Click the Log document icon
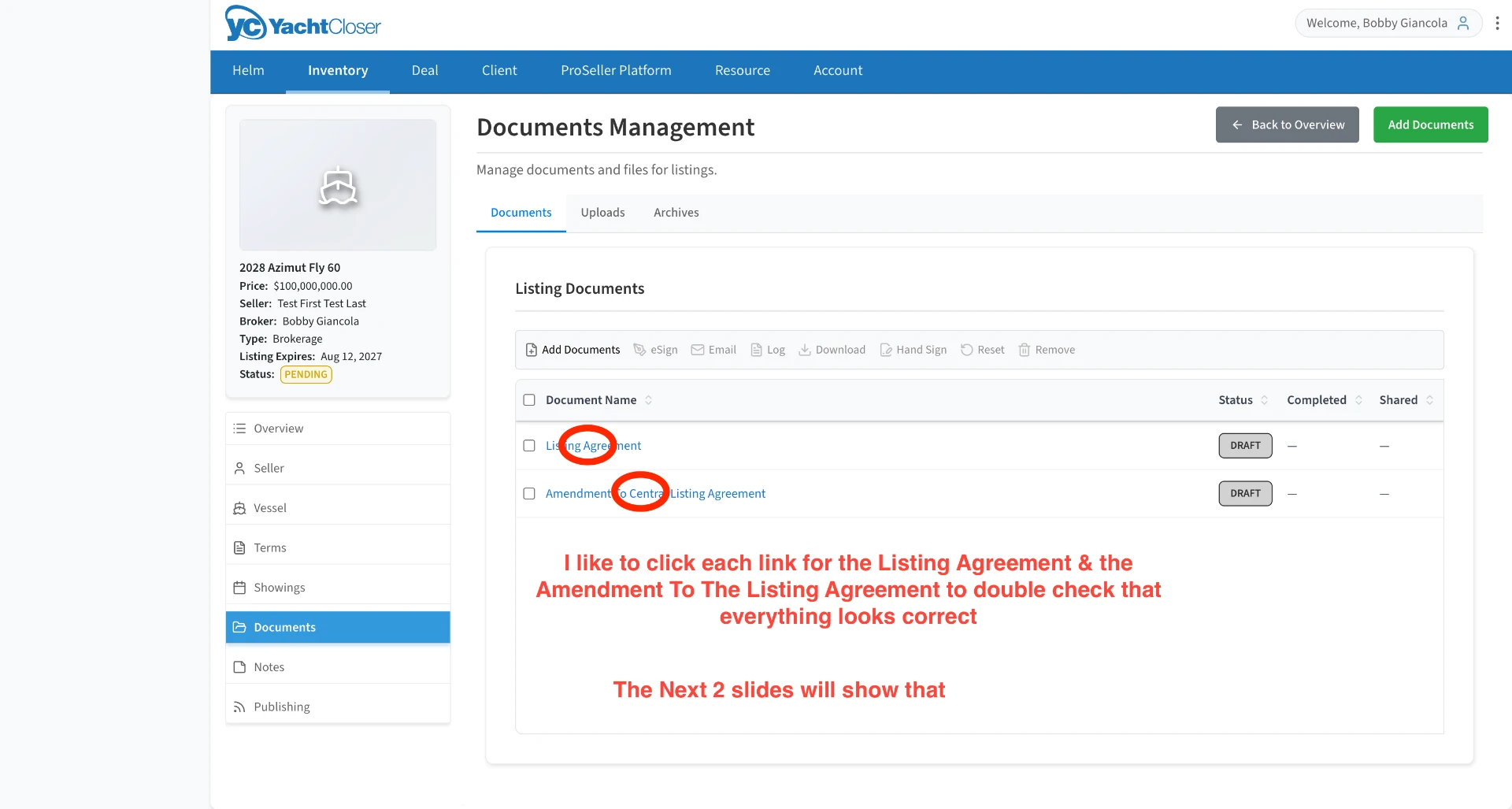This screenshot has width=1512, height=809. point(756,350)
